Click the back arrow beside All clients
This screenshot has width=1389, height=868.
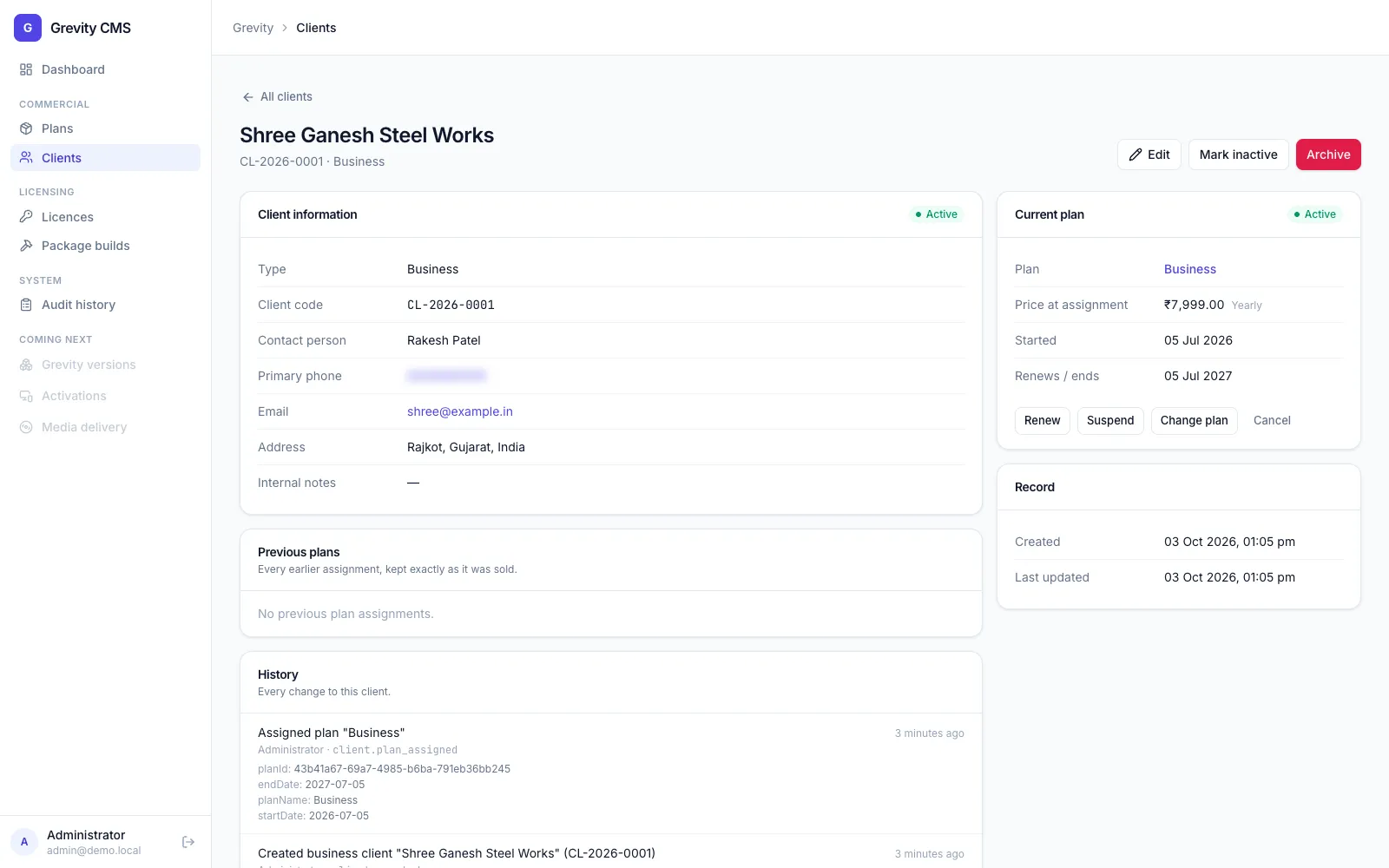tap(248, 97)
